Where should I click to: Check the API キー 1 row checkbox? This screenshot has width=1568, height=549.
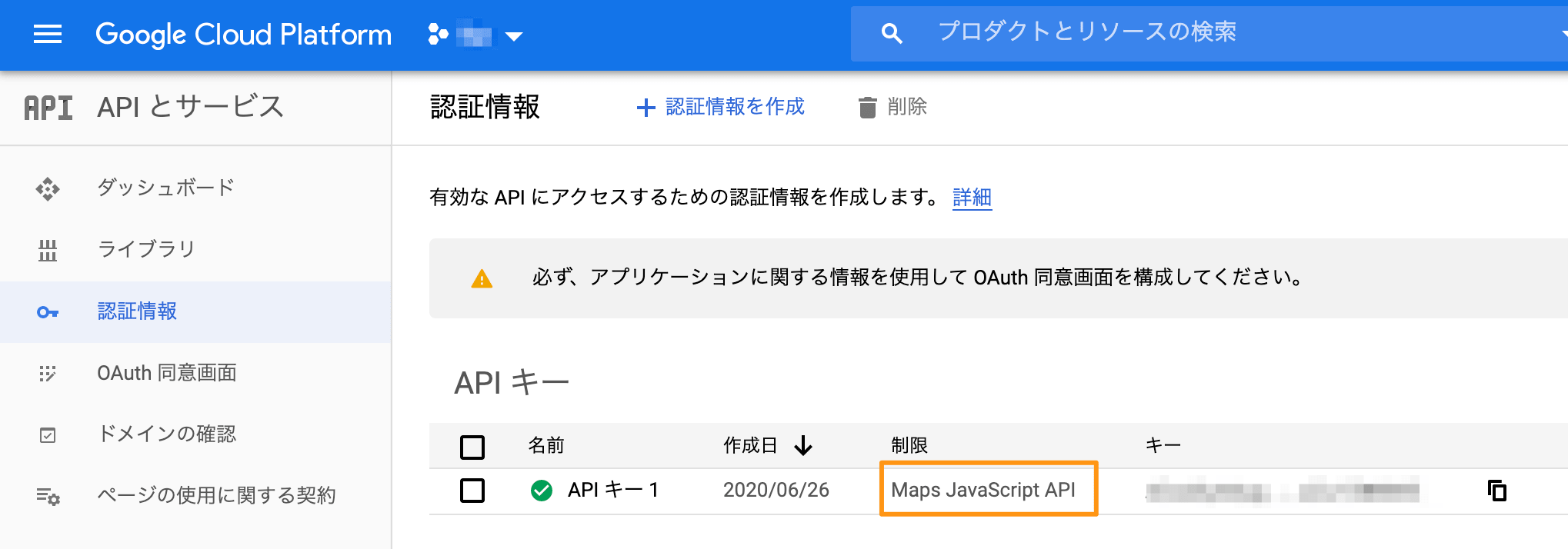click(x=472, y=490)
